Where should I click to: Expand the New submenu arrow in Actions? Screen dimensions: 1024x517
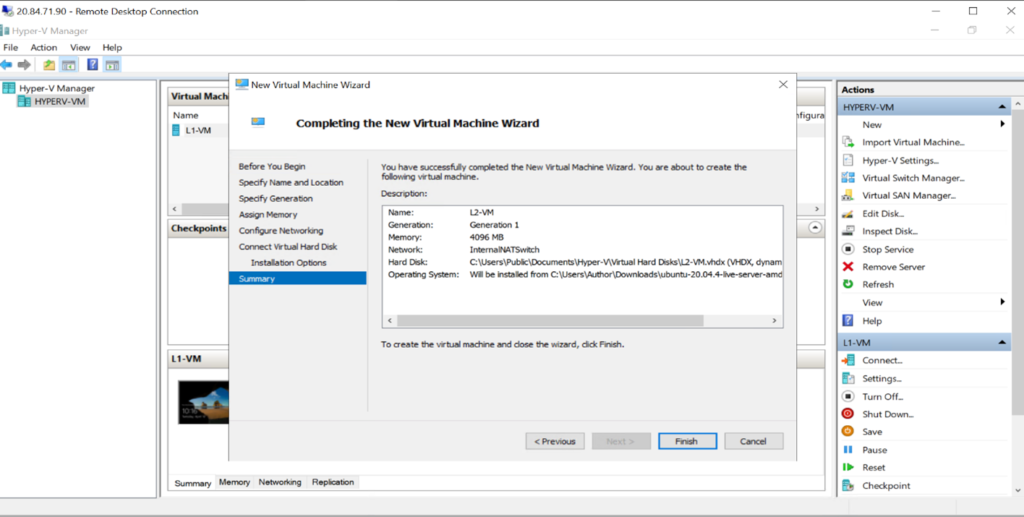tap(1002, 124)
